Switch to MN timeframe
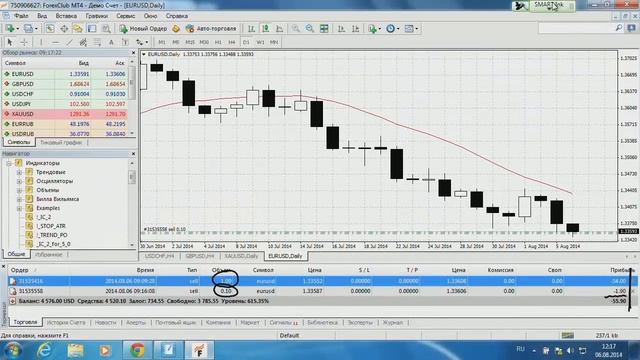The height and width of the screenshot is (360, 640). pos(274,42)
